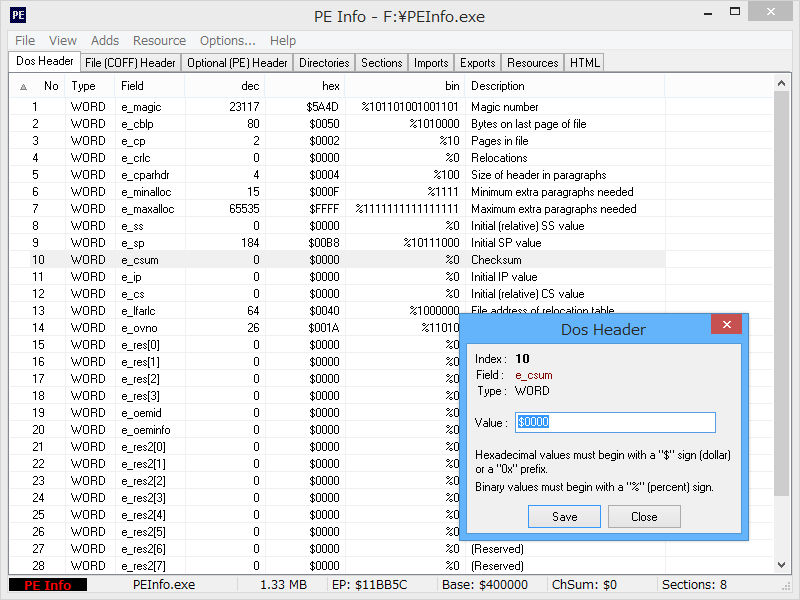The height and width of the screenshot is (600, 800).
Task: Select the e_csum field in table
Action: point(139,260)
